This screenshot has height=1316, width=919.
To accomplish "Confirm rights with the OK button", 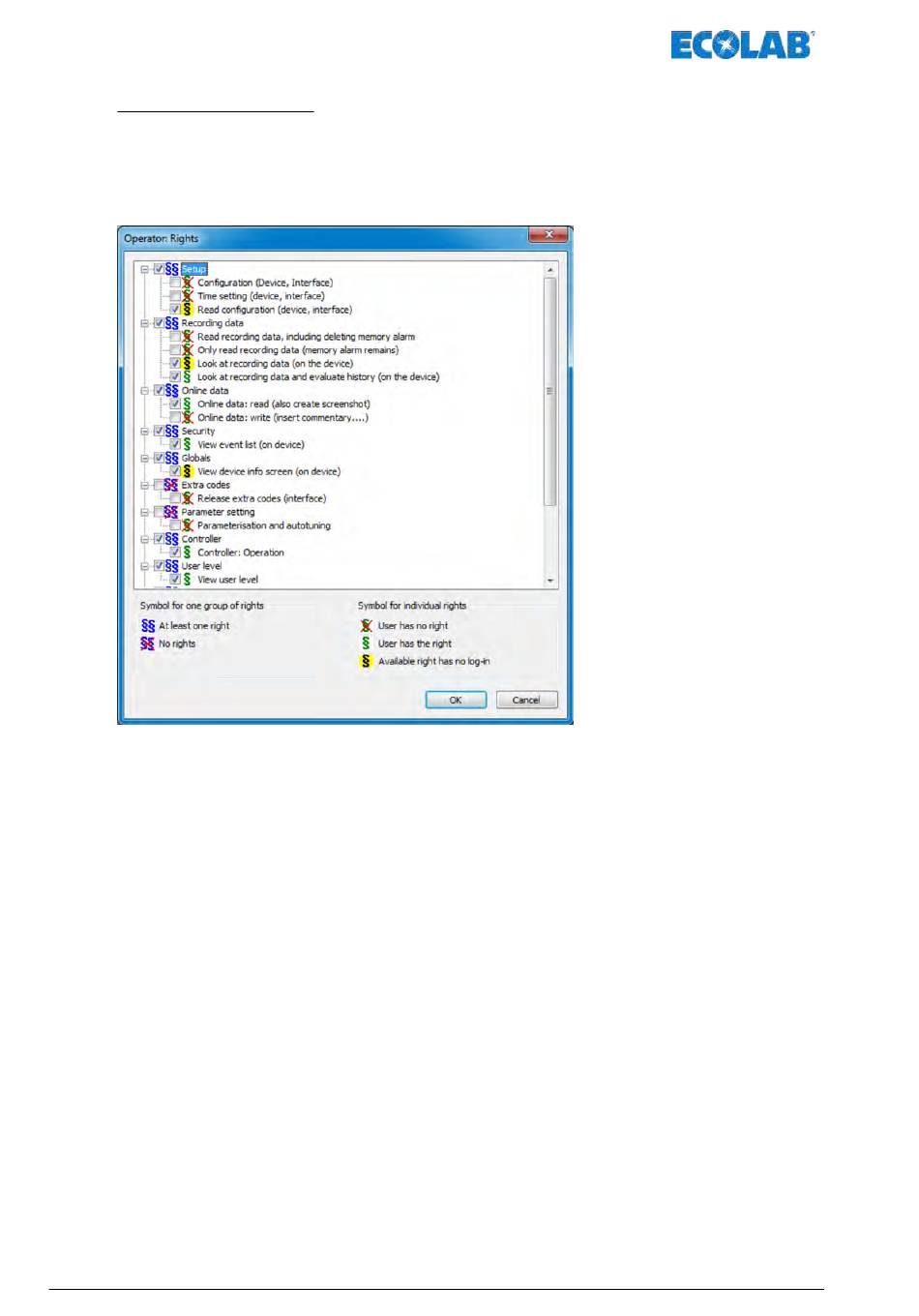I will pos(456,701).
